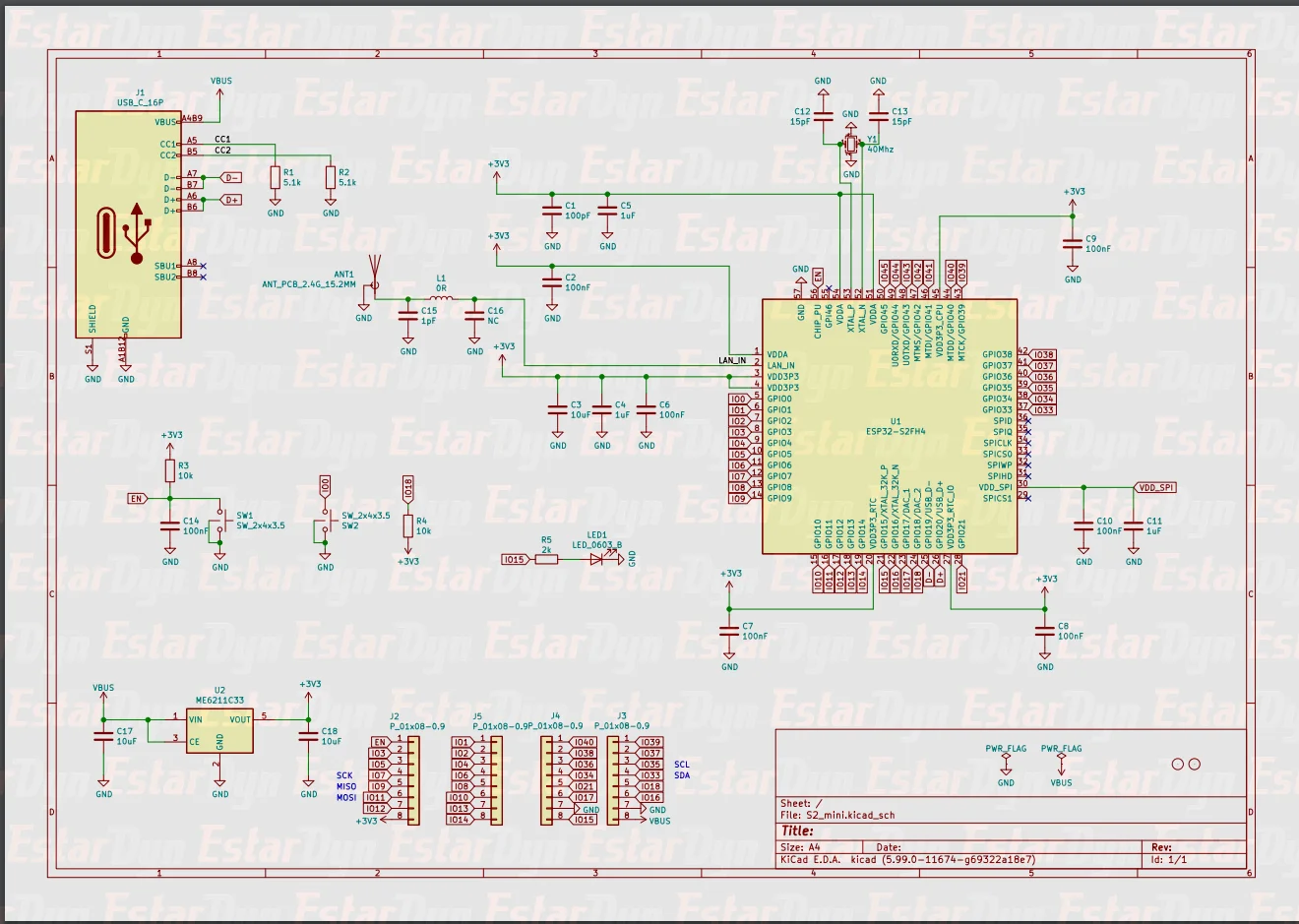Image resolution: width=1299 pixels, height=924 pixels.
Task: Select resistor R1 on the CC1 line
Action: pyautogui.click(x=276, y=177)
